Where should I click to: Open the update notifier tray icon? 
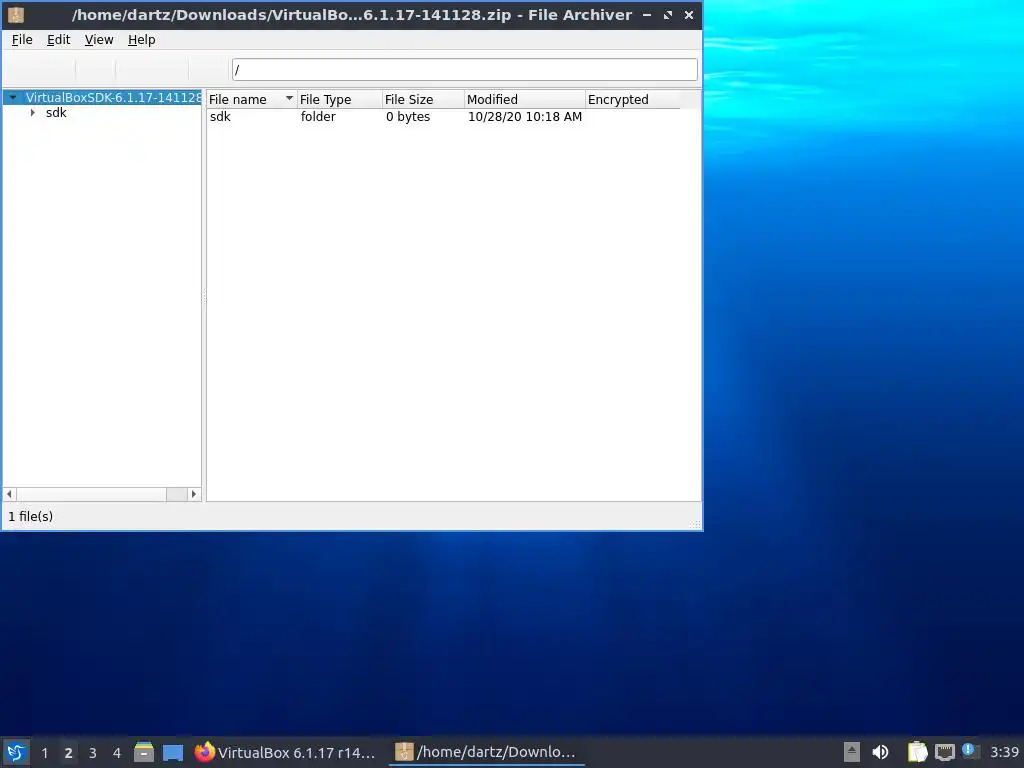click(x=970, y=751)
